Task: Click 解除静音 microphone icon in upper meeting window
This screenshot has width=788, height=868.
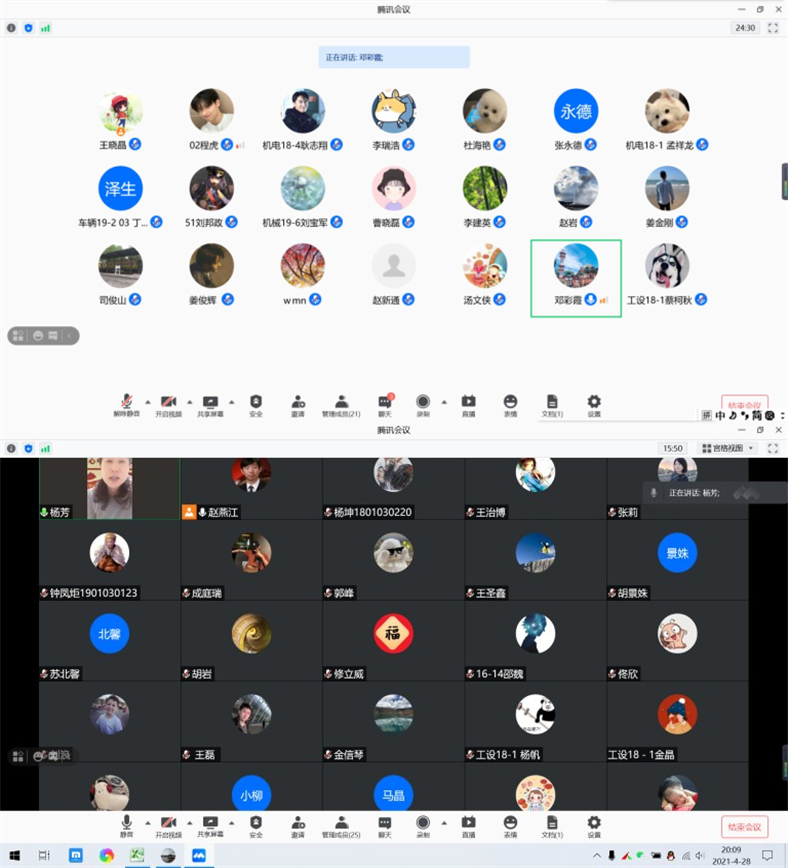Action: tap(127, 402)
